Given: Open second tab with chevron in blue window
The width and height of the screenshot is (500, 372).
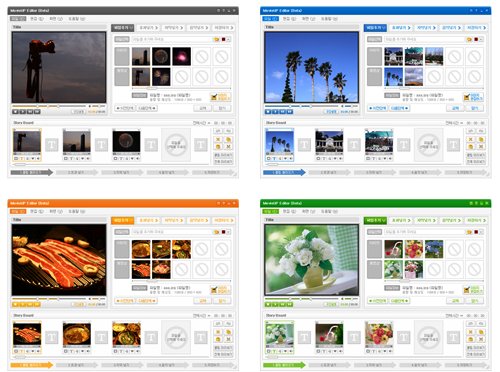Looking at the screenshot, I should point(401,28).
